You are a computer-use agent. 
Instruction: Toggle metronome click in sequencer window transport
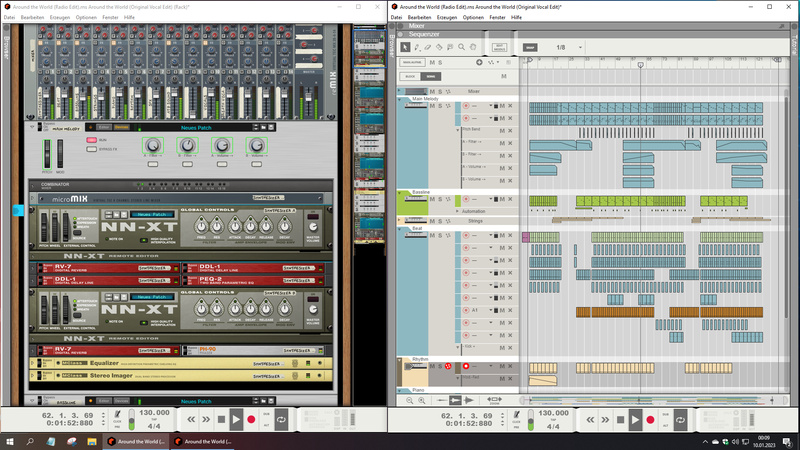pyautogui.click(x=516, y=415)
